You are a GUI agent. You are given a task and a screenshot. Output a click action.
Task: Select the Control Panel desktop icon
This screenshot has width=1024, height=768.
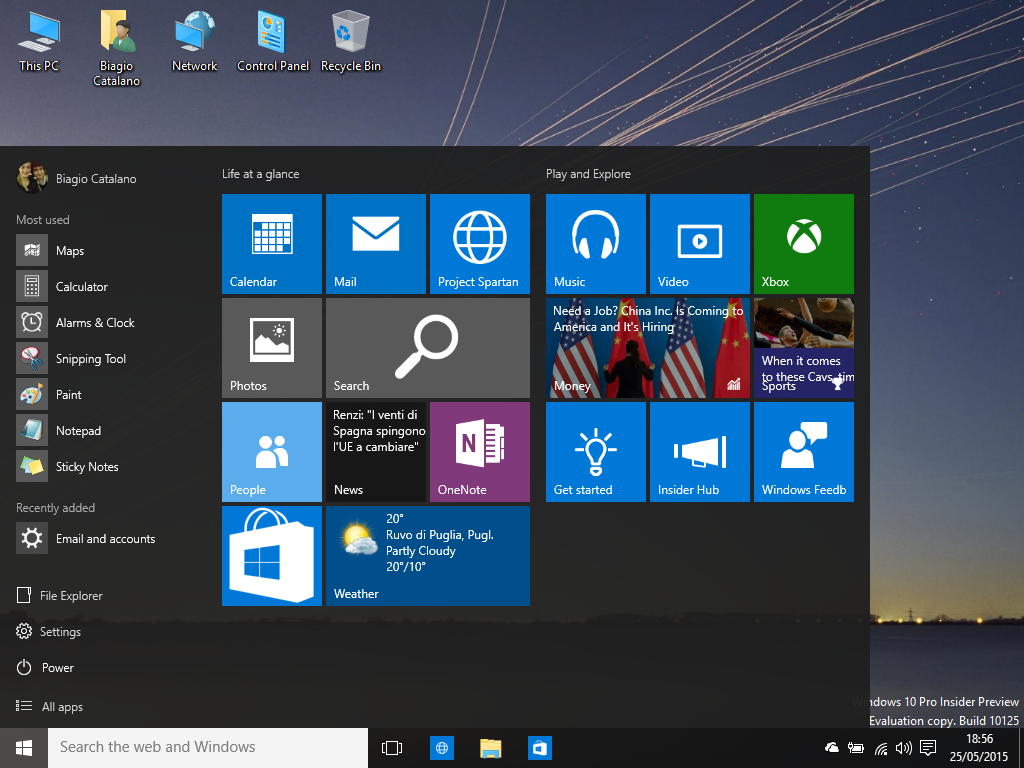click(x=273, y=41)
